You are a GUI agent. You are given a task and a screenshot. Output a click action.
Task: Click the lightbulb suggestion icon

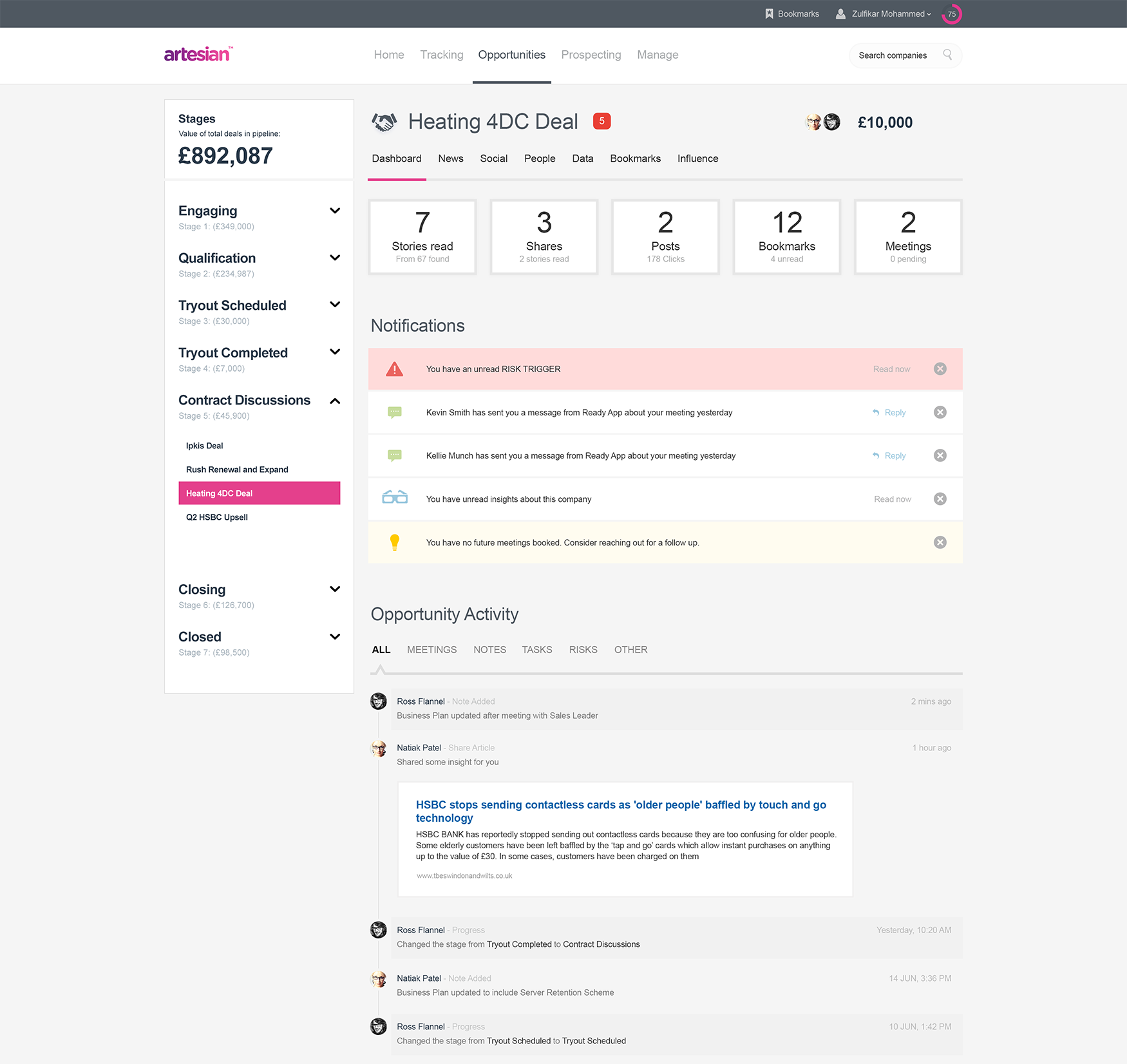tap(395, 542)
